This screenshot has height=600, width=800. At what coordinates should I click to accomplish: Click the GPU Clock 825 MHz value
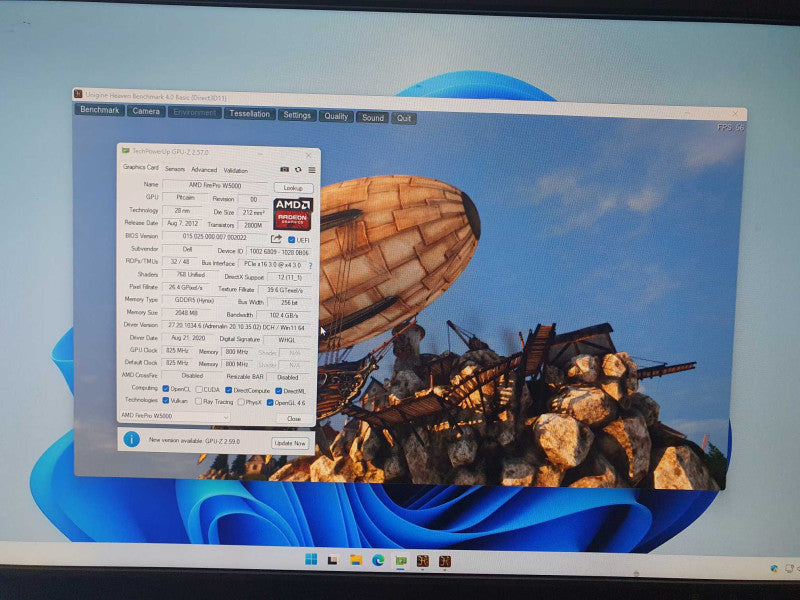coord(178,351)
